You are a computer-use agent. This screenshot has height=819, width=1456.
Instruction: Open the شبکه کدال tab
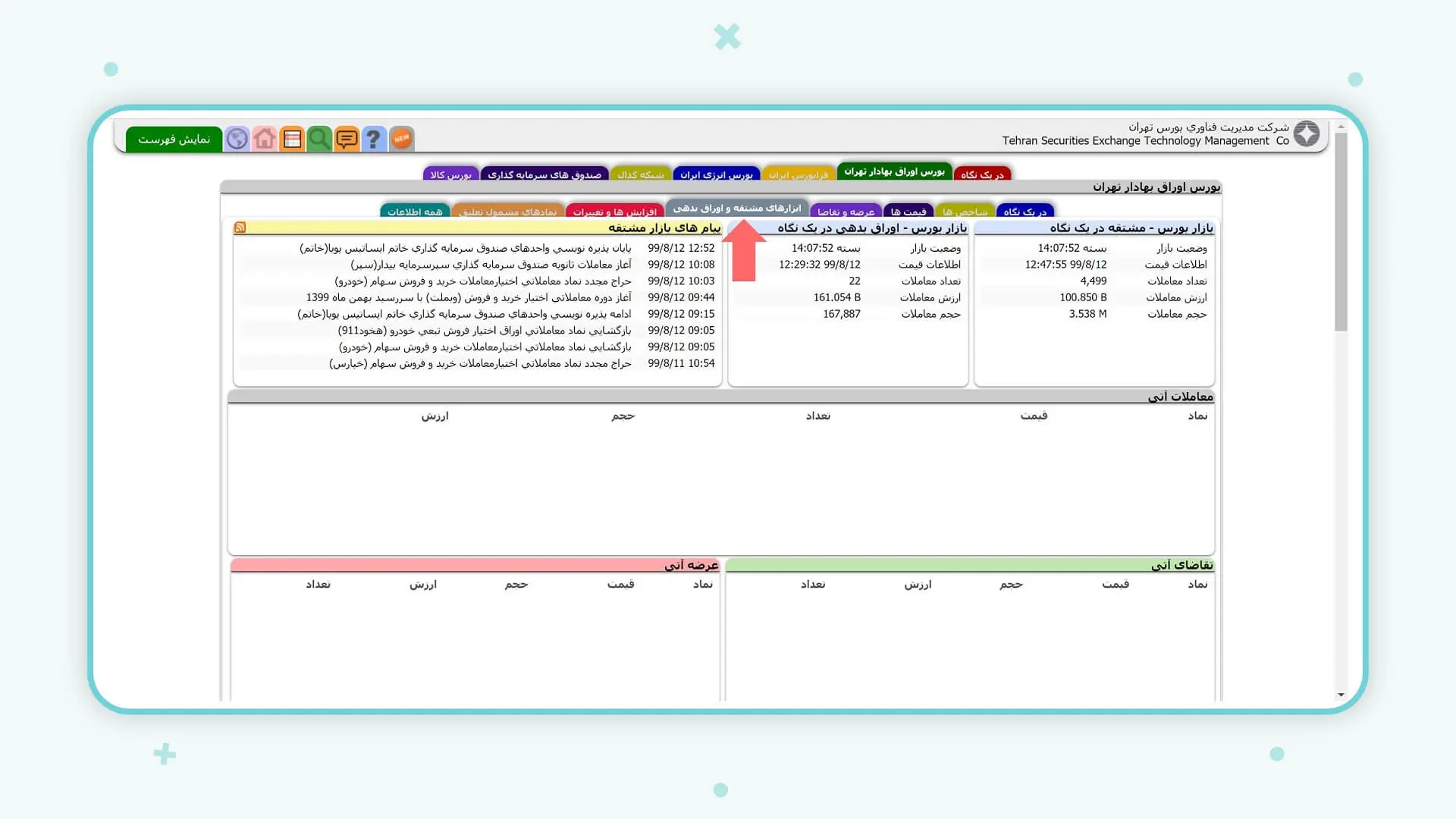pos(641,174)
